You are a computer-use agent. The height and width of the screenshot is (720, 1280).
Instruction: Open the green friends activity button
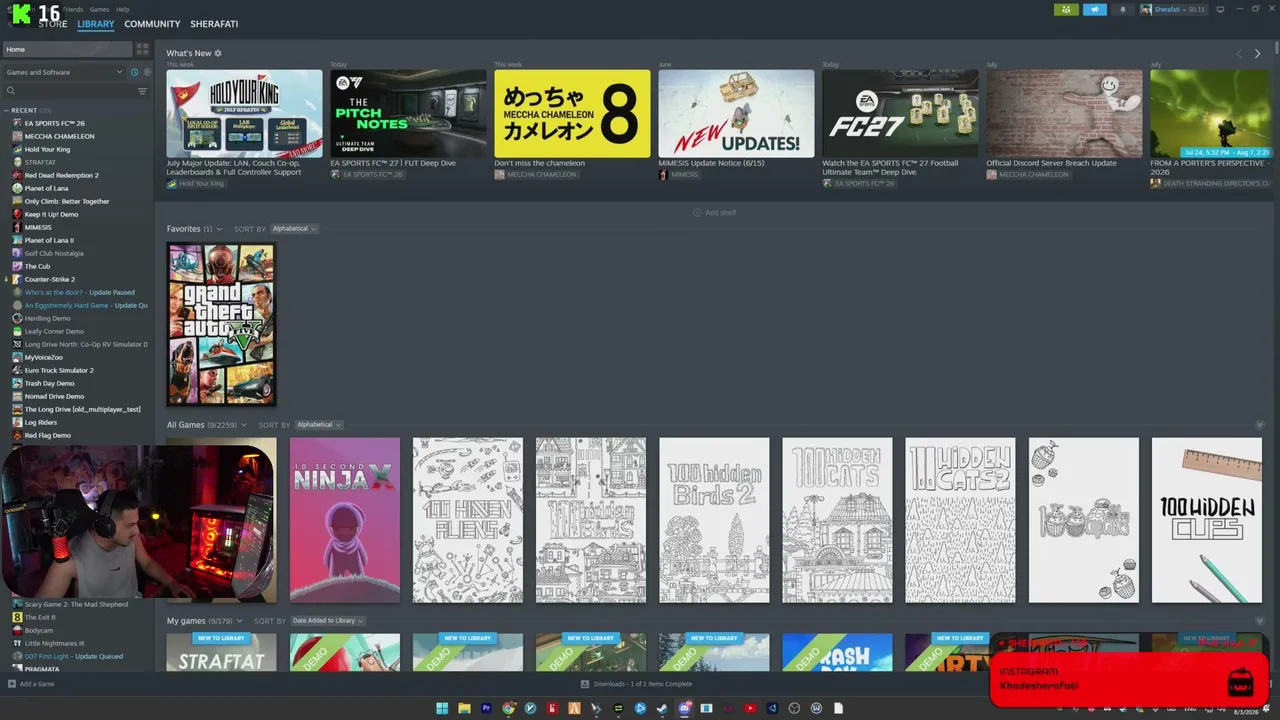coord(1066,10)
